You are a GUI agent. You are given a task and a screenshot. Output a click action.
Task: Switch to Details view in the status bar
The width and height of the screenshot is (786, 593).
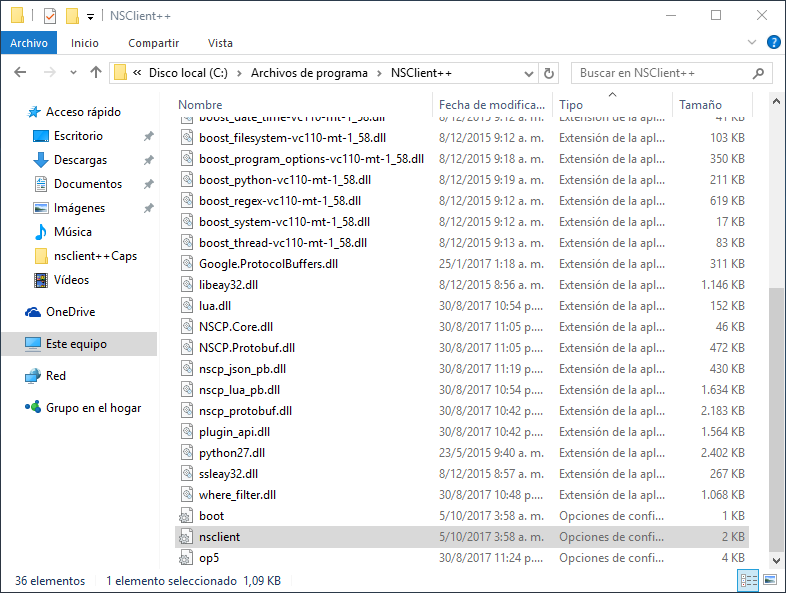(748, 580)
